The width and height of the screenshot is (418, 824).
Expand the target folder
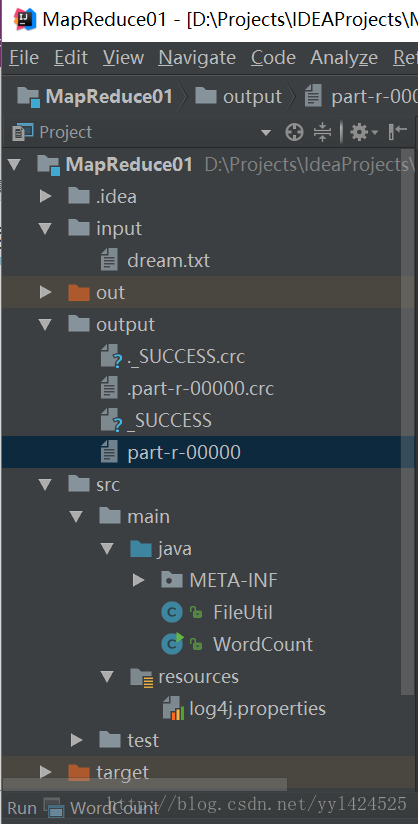pos(46,772)
